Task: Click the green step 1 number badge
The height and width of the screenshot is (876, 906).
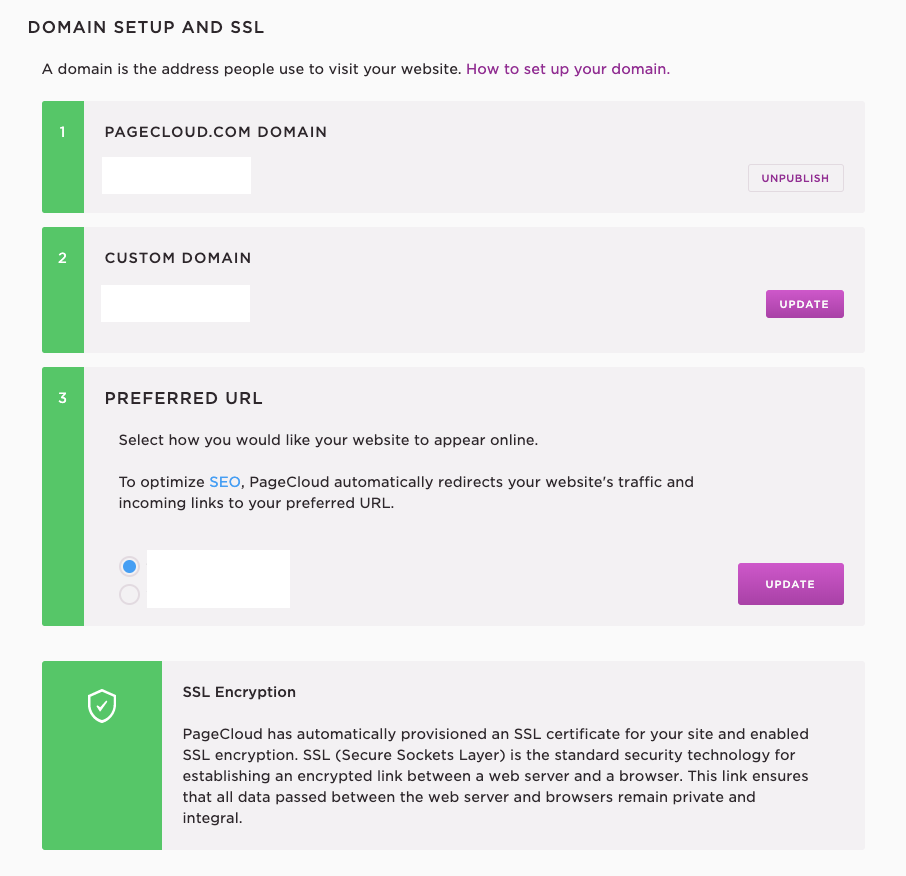Action: tap(63, 132)
